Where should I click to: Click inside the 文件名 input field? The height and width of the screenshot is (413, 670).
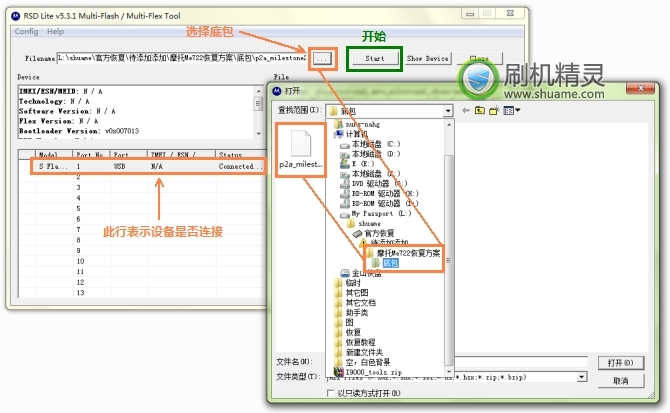520,362
